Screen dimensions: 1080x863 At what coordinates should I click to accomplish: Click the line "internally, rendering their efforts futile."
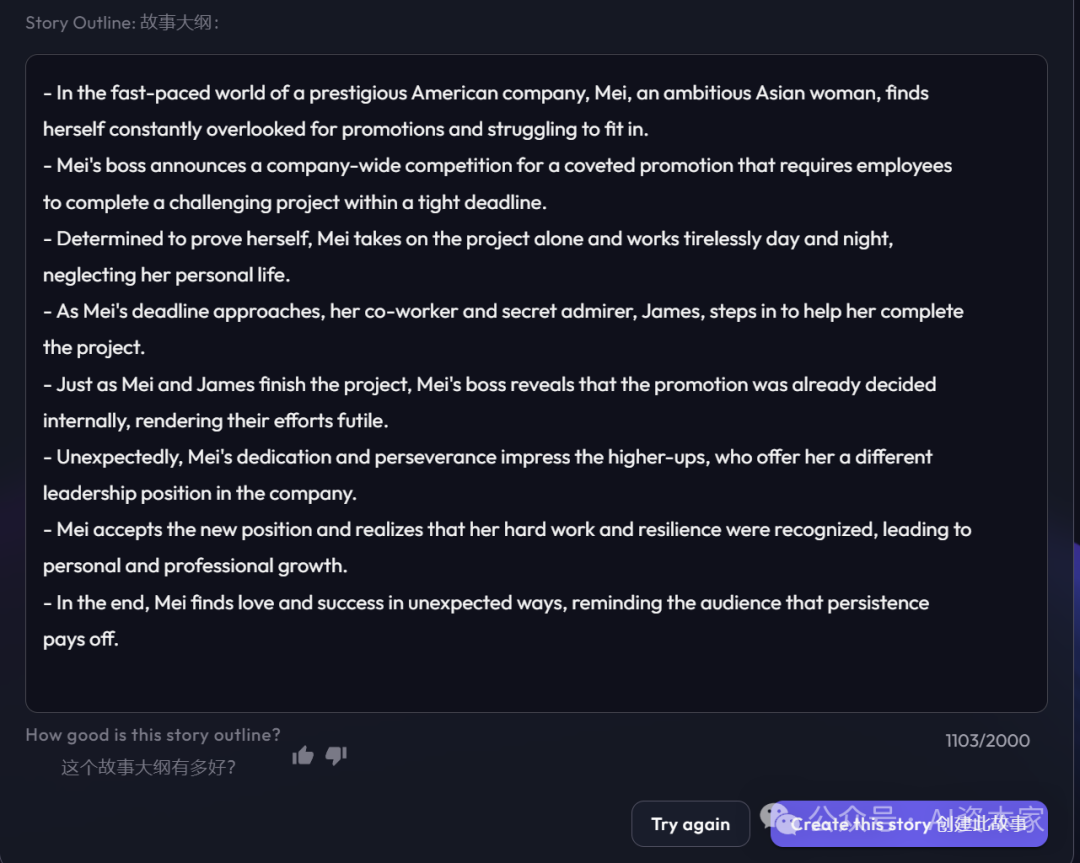pos(215,421)
